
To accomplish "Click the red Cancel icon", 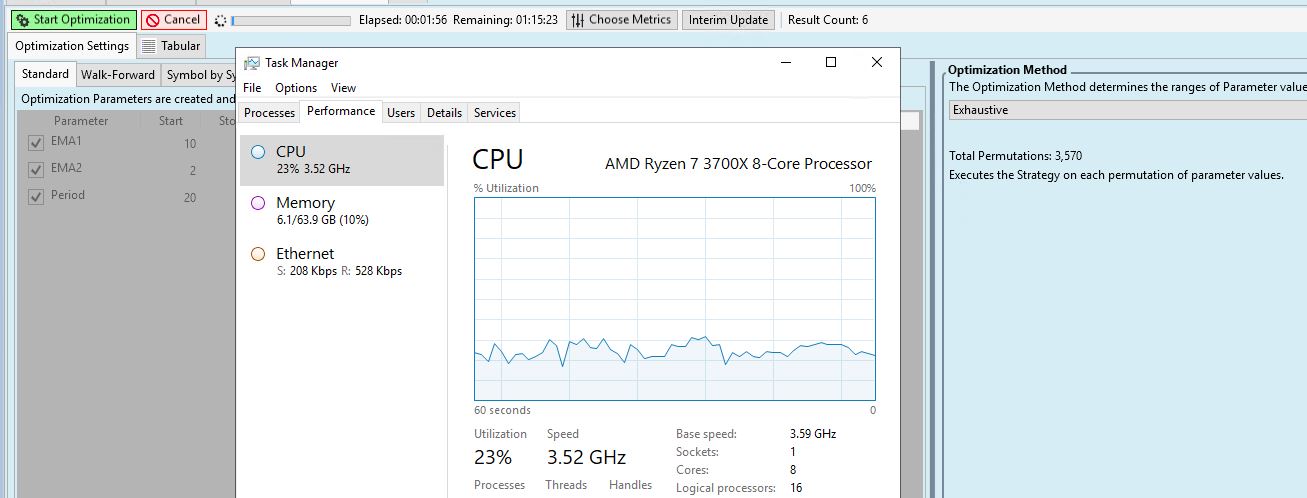I will coord(153,20).
